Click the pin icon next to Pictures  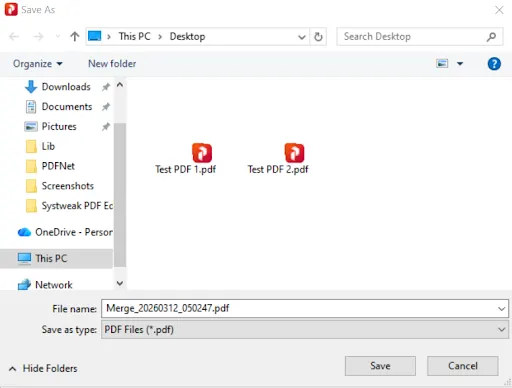point(106,127)
